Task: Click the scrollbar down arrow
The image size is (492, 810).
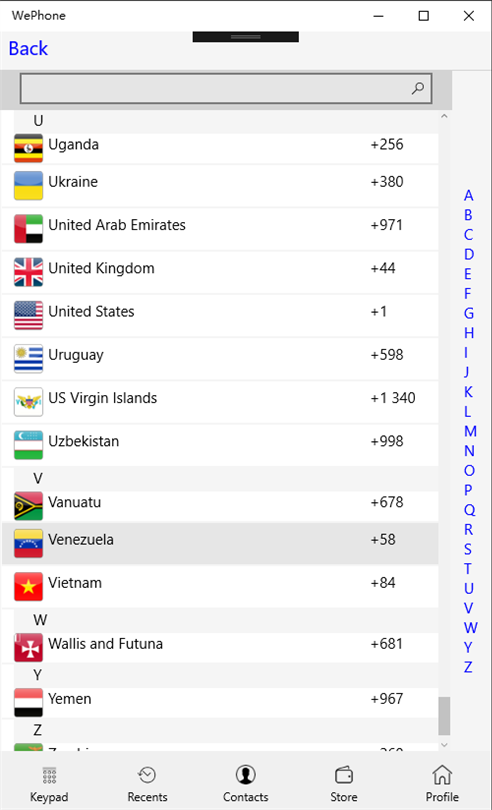Action: [444, 745]
